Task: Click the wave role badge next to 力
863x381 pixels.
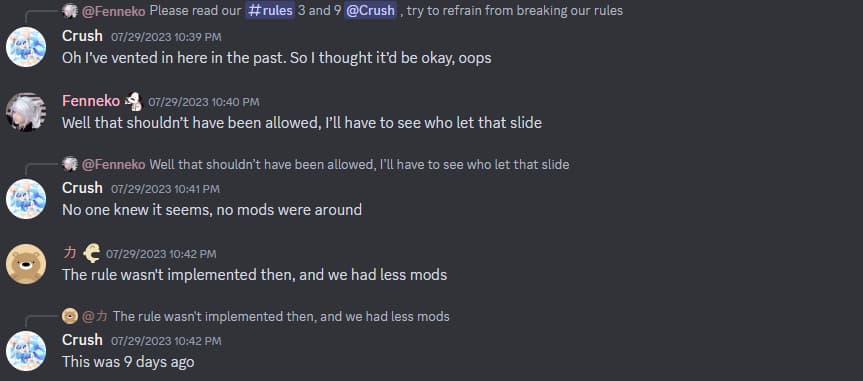Action: pos(91,253)
